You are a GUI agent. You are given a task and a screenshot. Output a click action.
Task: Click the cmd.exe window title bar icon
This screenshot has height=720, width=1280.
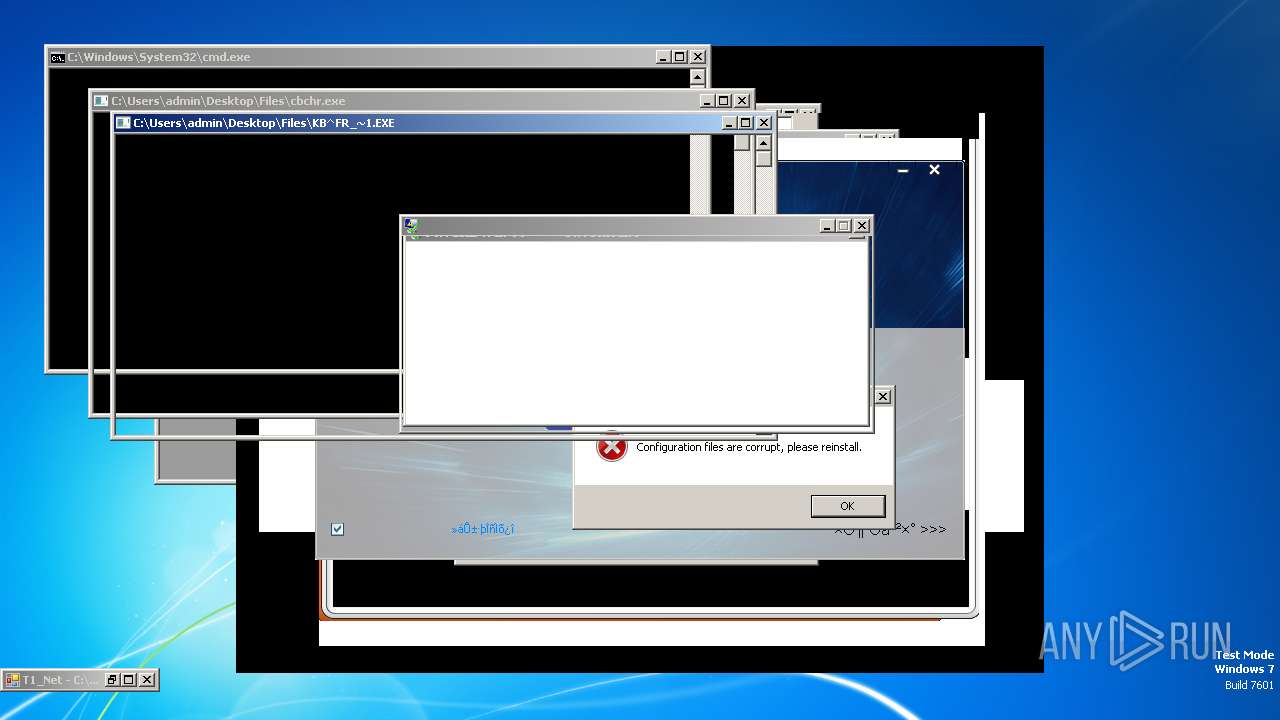point(58,57)
